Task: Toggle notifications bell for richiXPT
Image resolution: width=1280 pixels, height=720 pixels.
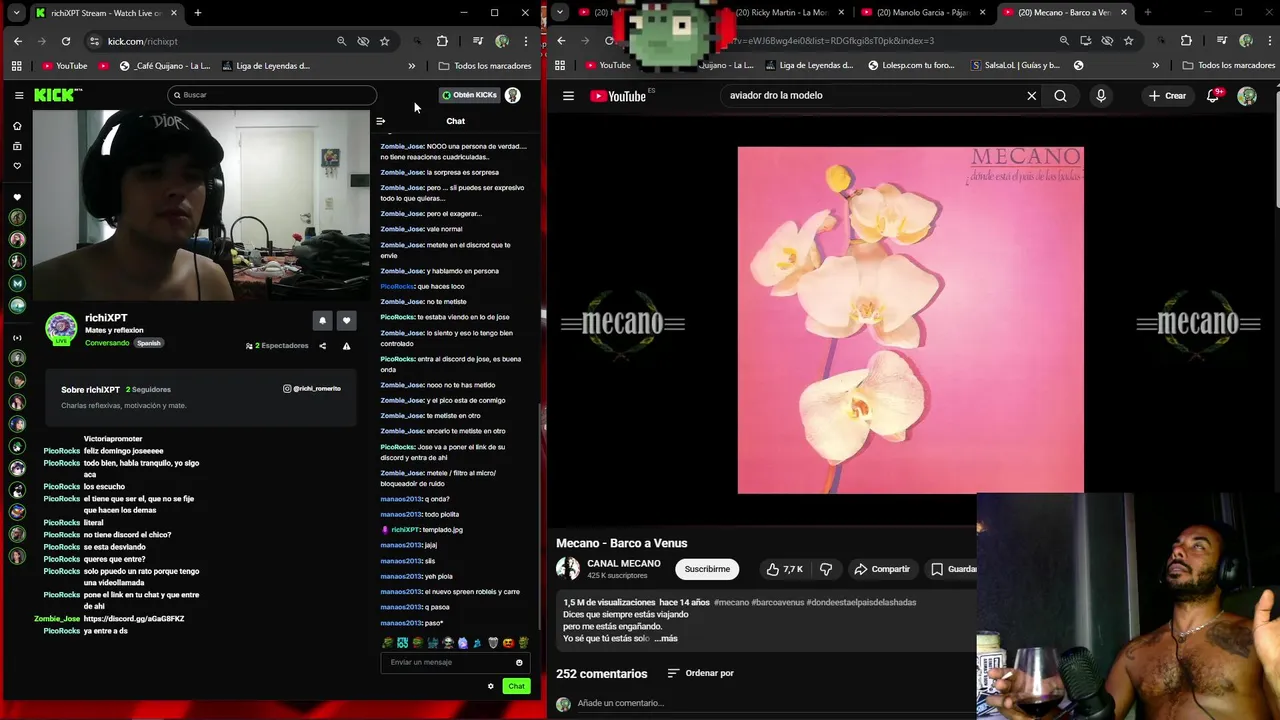Action: pos(322,320)
